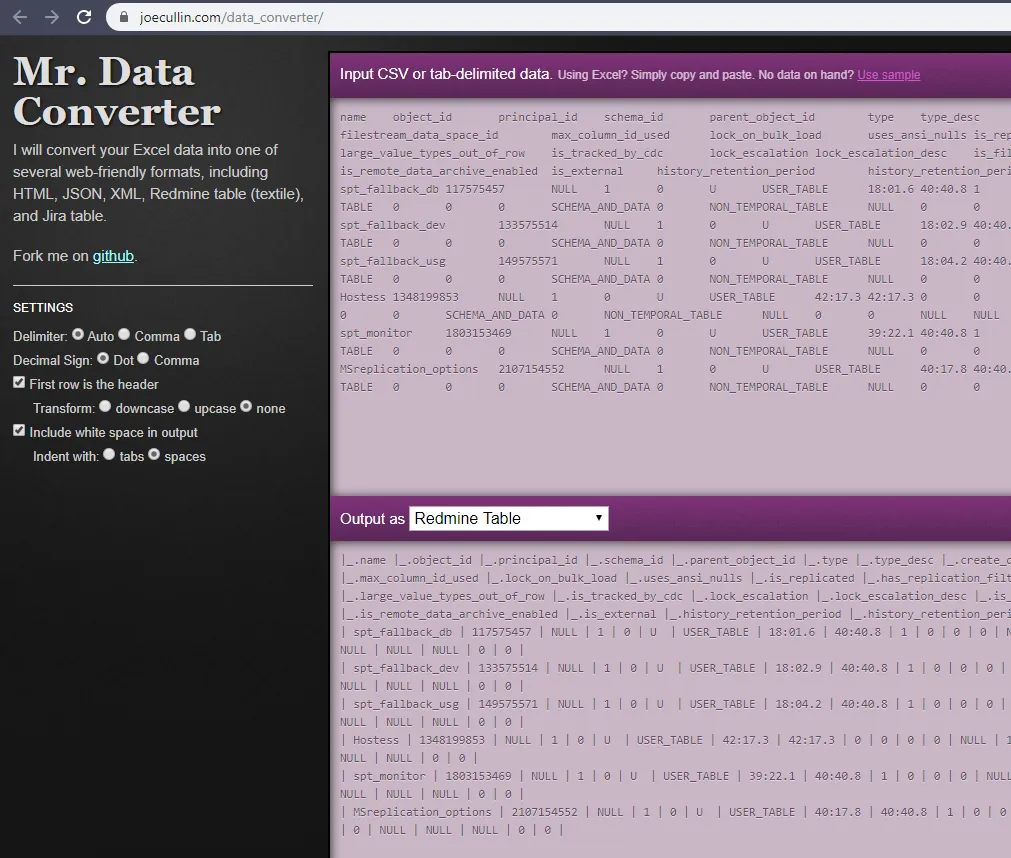
Task: Click the browser back arrow
Action: (x=20, y=17)
